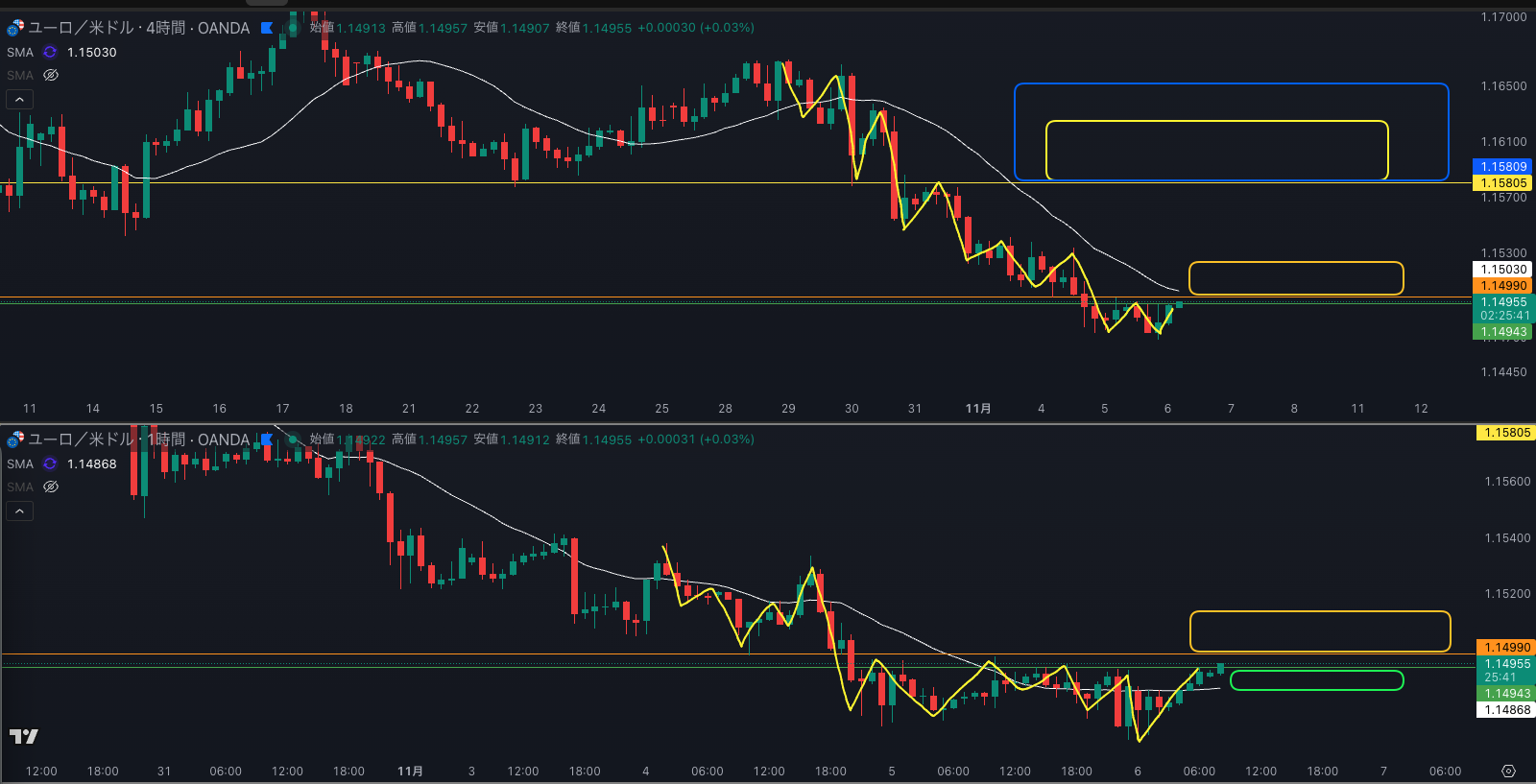
Task: Show the hidden SMA indicator on 4-hour chart
Action: [51, 75]
